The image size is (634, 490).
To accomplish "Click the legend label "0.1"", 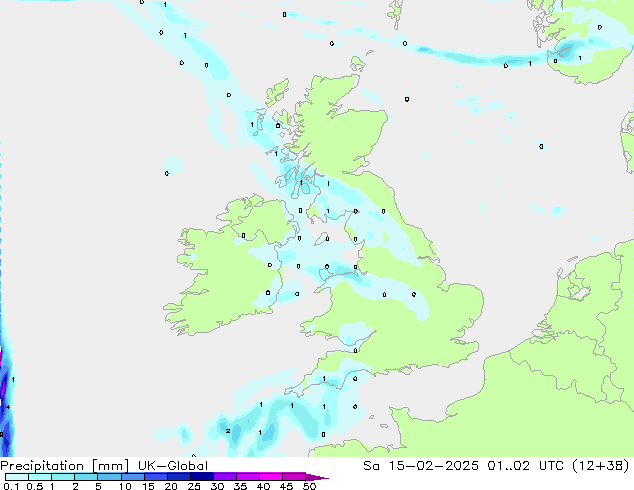I will 11,486.
